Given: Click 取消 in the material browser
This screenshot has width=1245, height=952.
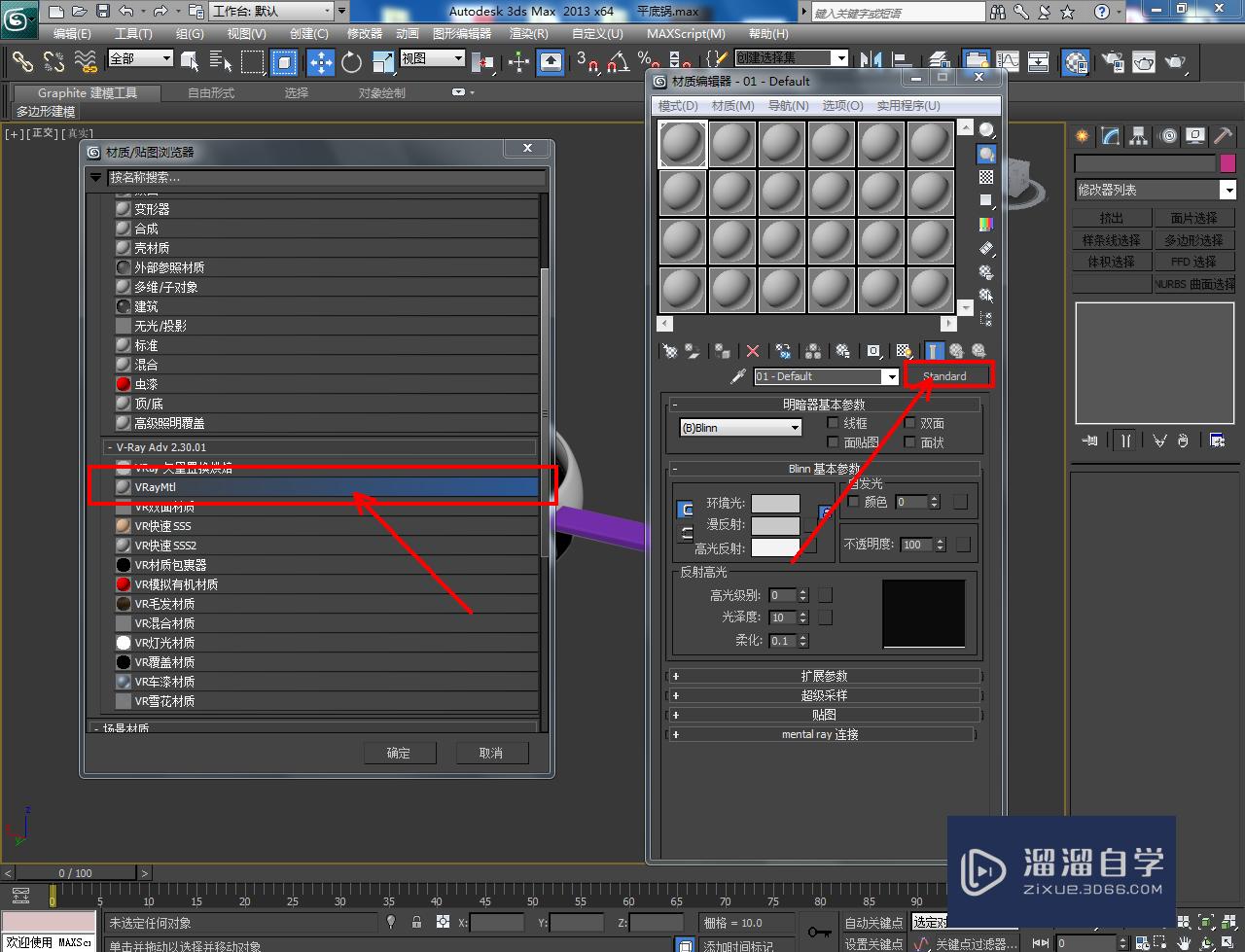Looking at the screenshot, I should [491, 753].
